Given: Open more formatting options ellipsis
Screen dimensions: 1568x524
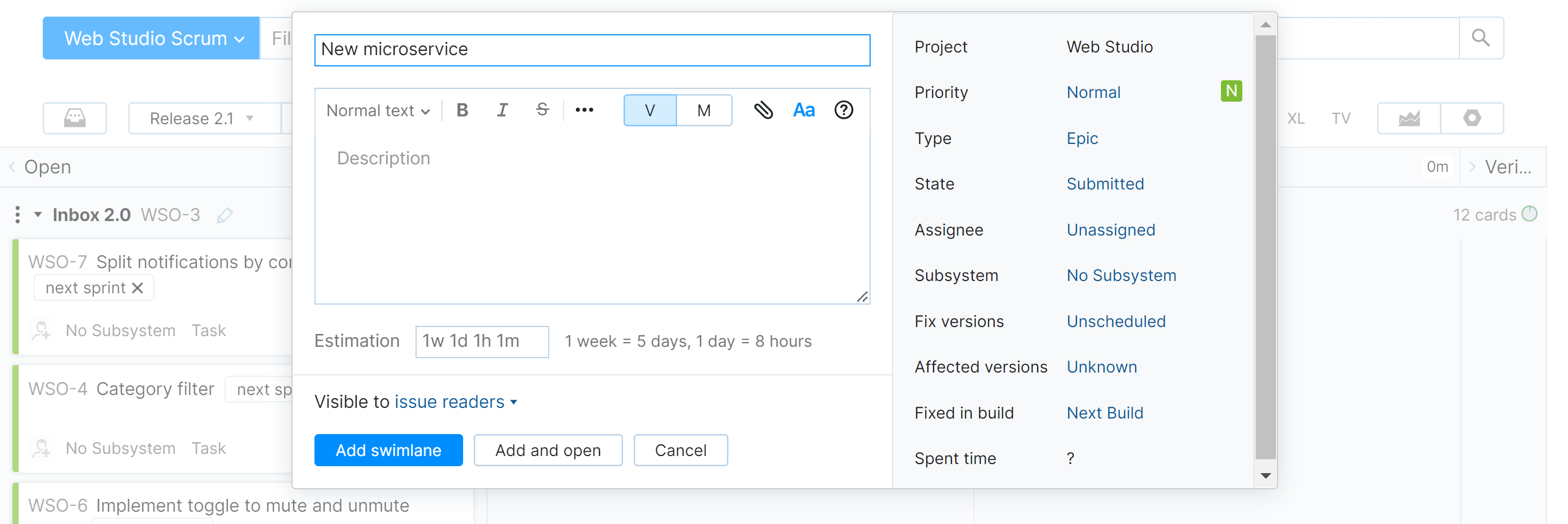Looking at the screenshot, I should 584,110.
